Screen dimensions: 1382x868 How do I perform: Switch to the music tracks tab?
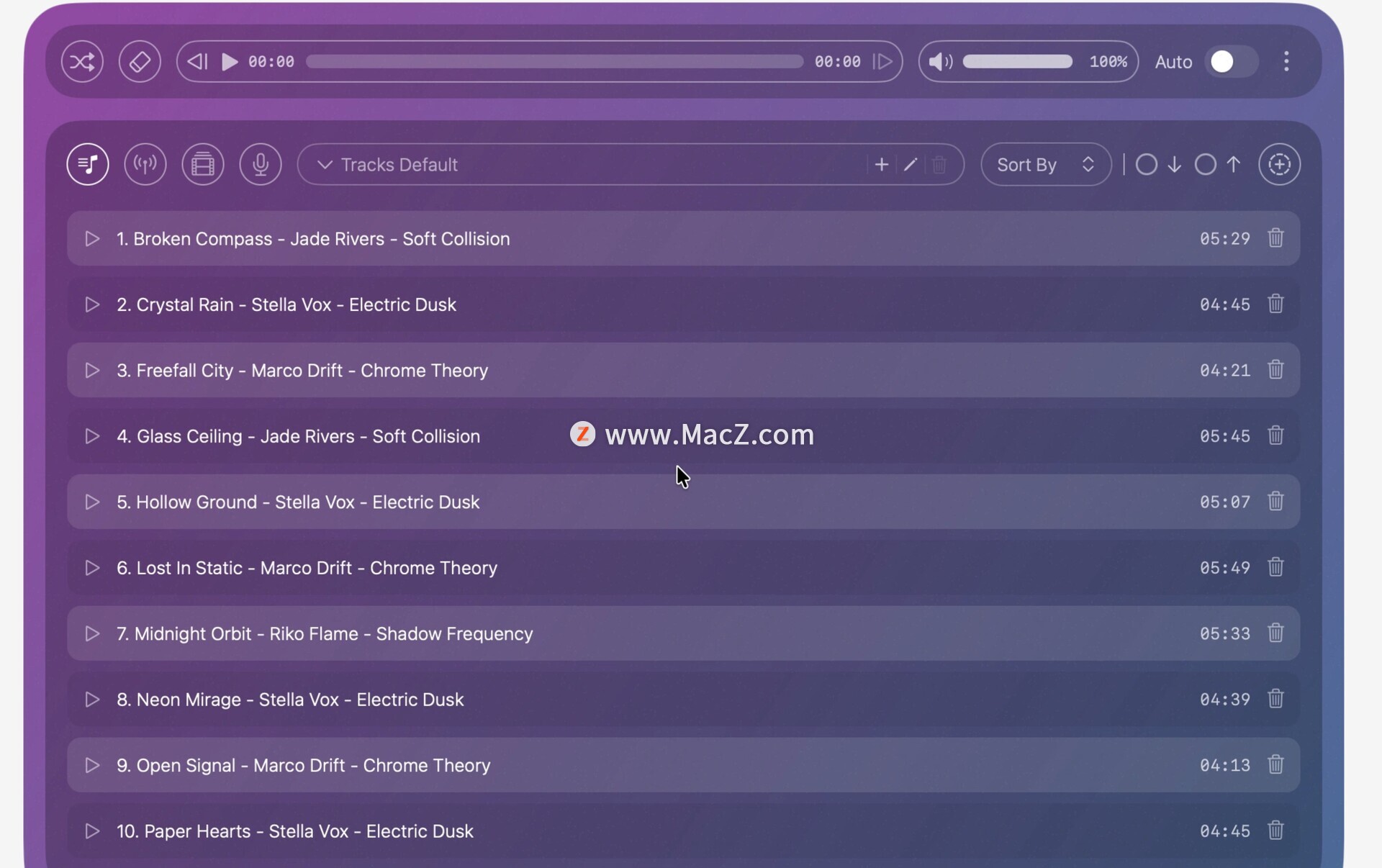point(88,165)
